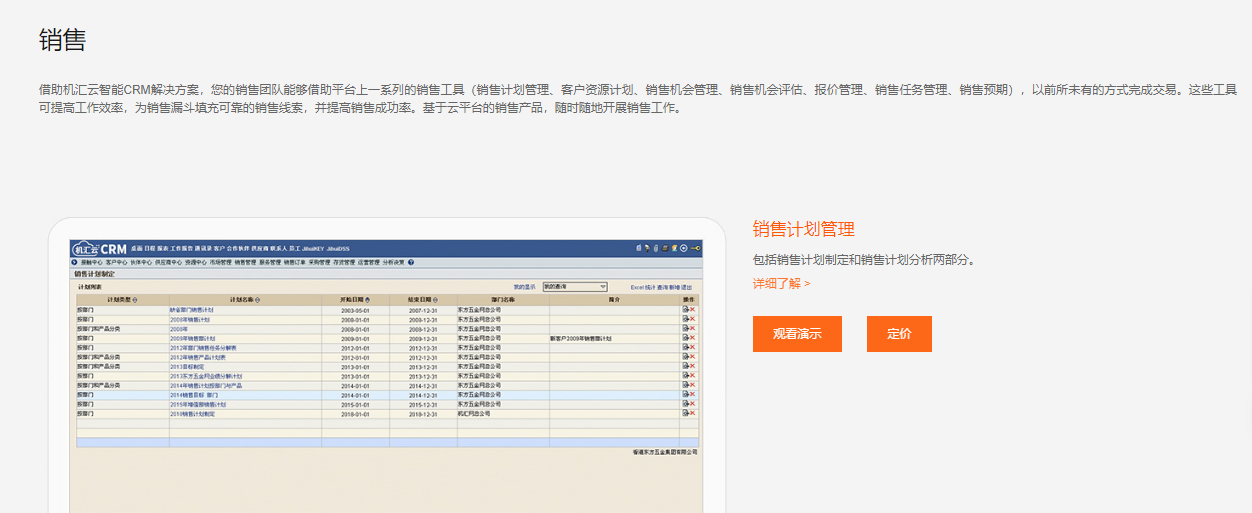
Task: Click the edit icon in the 2008年销售计划 row
Action: click(686, 319)
